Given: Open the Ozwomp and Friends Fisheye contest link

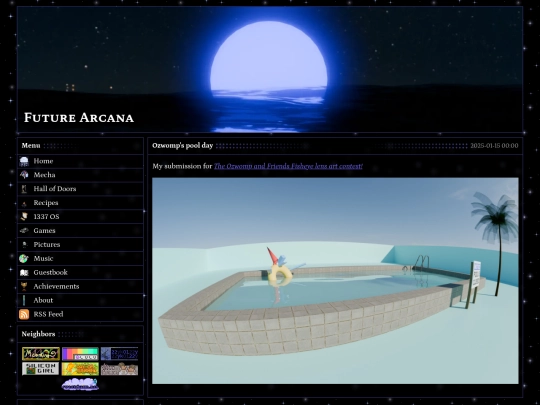Looking at the screenshot, I should tap(288, 166).
